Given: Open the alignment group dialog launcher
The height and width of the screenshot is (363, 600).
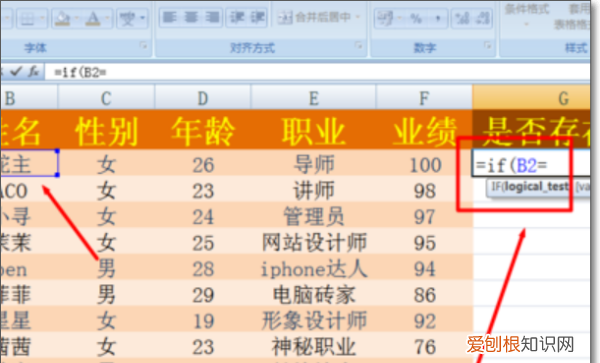Looking at the screenshot, I should coord(359,46).
